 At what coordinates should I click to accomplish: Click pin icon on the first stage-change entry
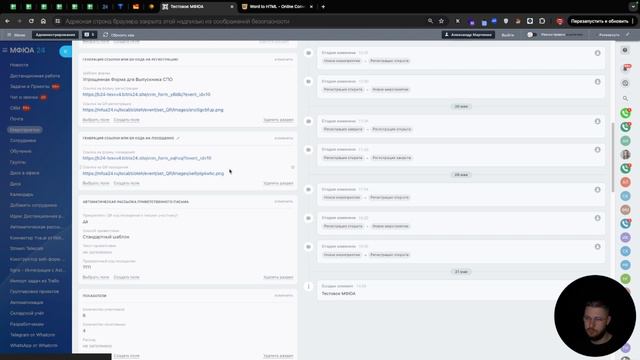tap(598, 53)
